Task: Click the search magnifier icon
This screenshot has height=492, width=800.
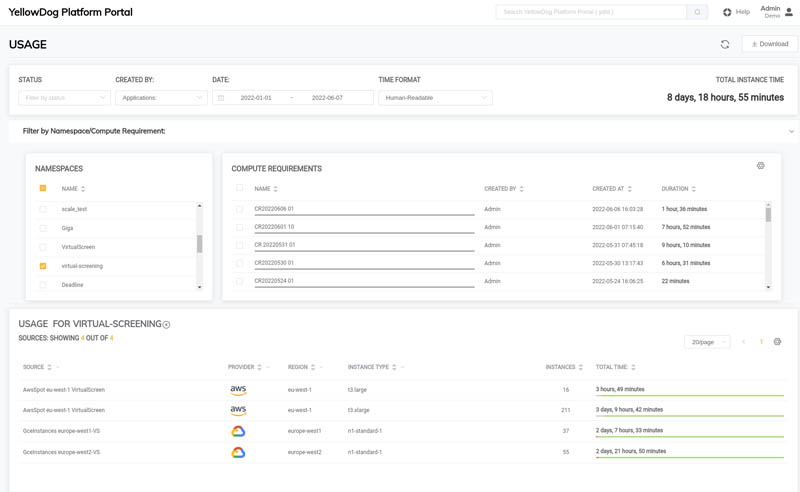Action: coord(698,12)
